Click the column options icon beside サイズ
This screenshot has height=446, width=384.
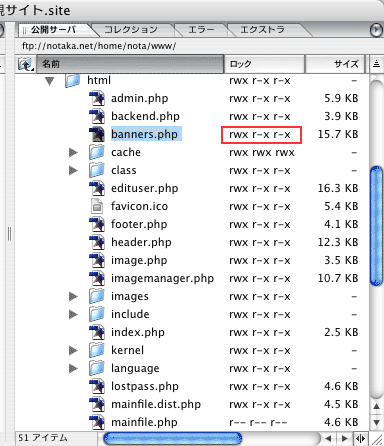[x=376, y=64]
